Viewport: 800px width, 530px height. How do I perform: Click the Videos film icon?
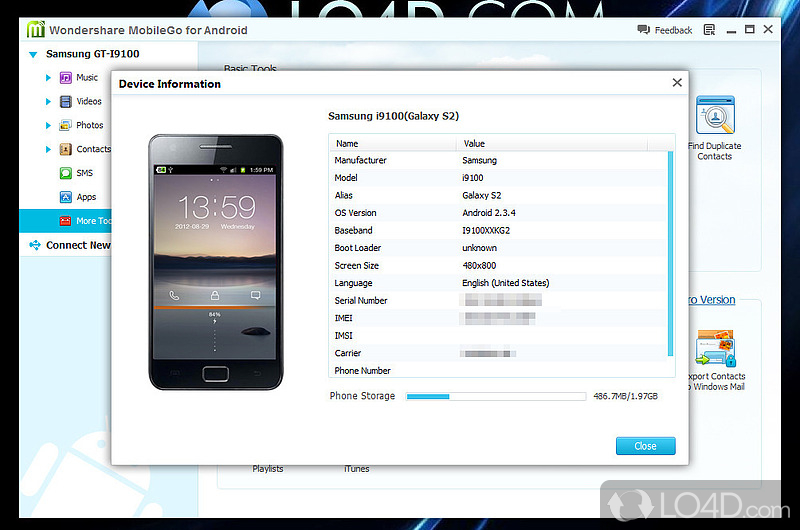pos(66,102)
